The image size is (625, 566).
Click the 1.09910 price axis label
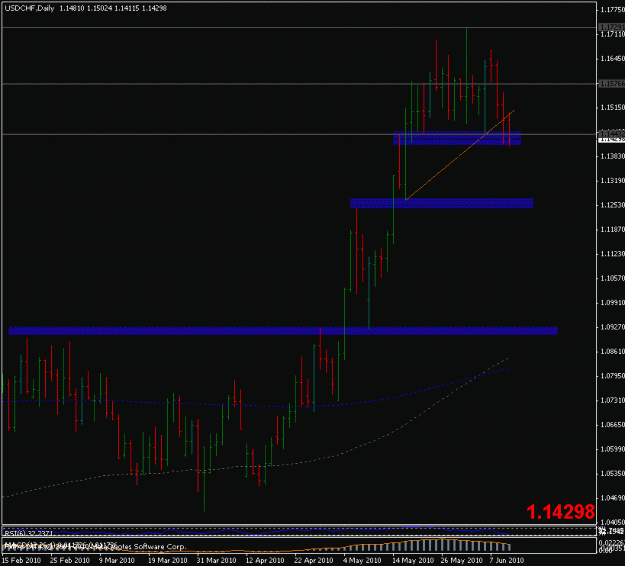pyautogui.click(x=612, y=303)
